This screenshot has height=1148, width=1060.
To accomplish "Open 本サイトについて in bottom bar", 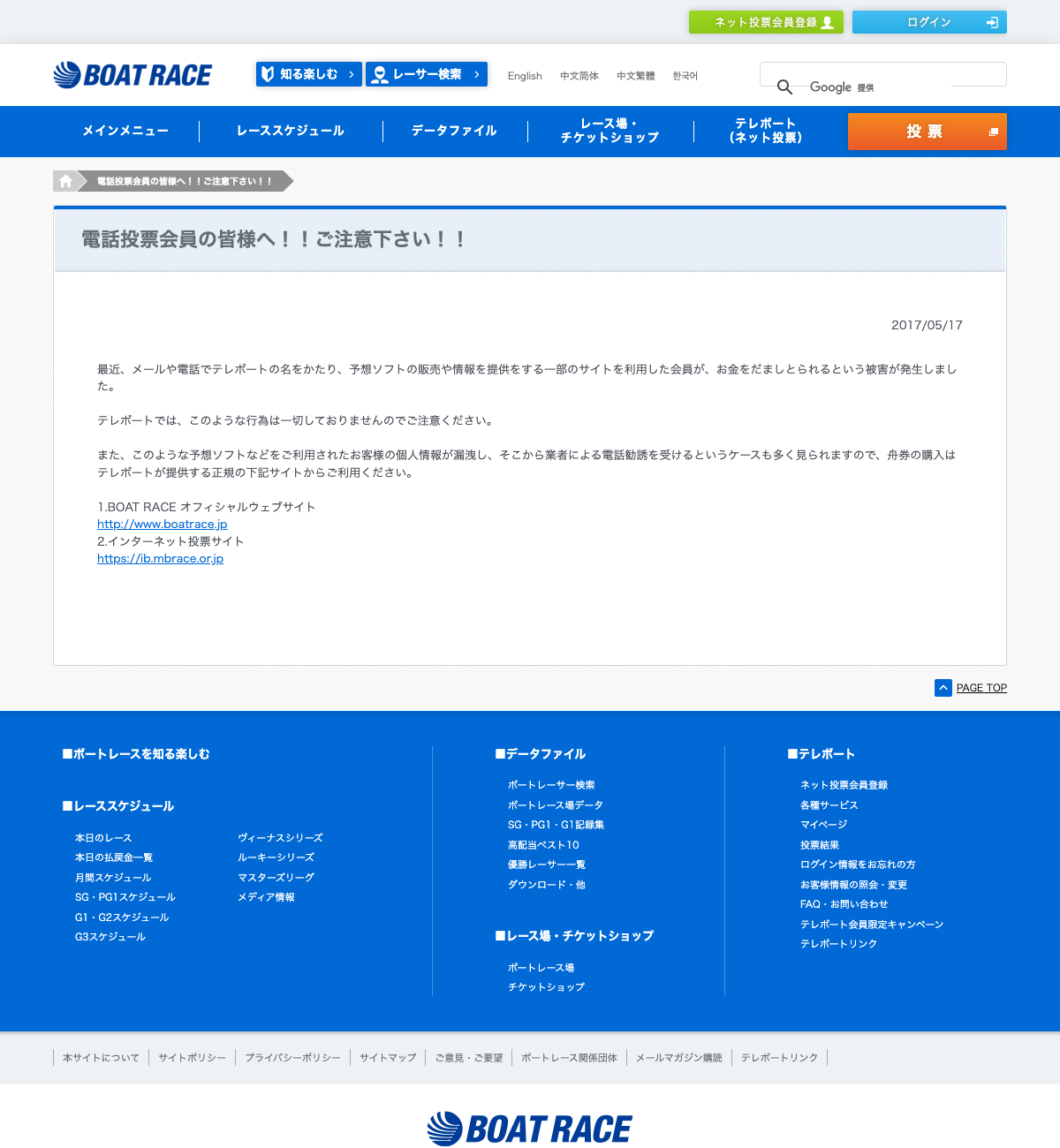I will click(x=101, y=1058).
